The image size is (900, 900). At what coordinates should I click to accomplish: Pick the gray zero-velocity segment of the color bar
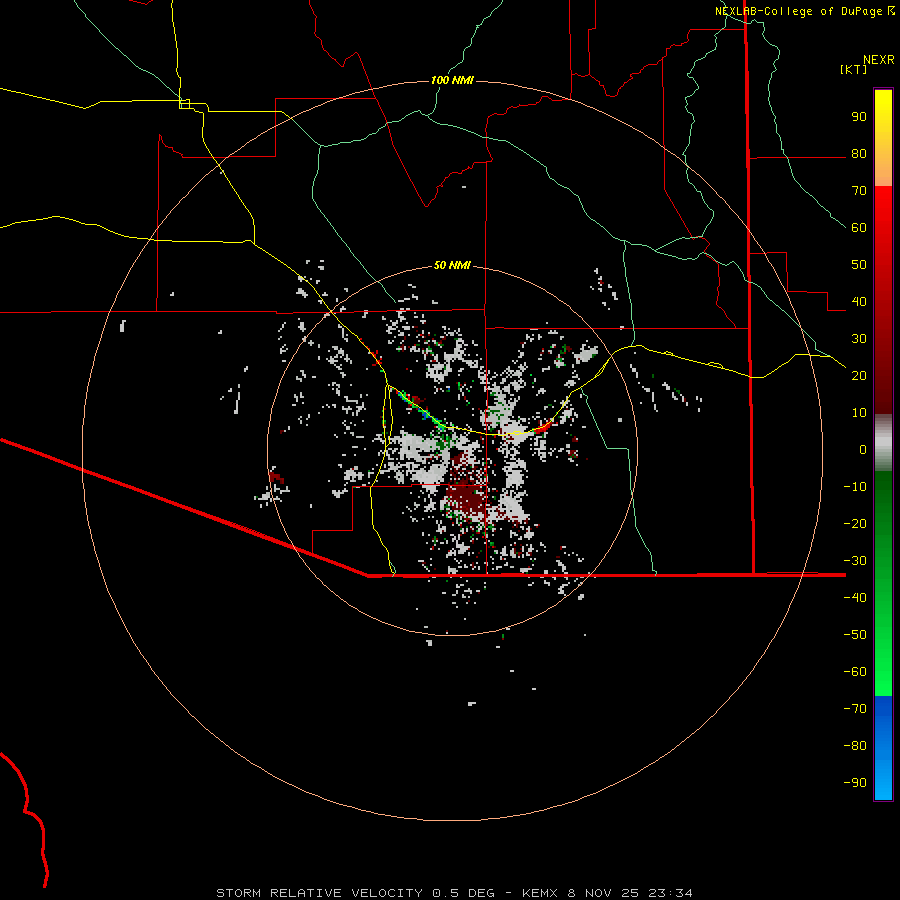click(883, 443)
